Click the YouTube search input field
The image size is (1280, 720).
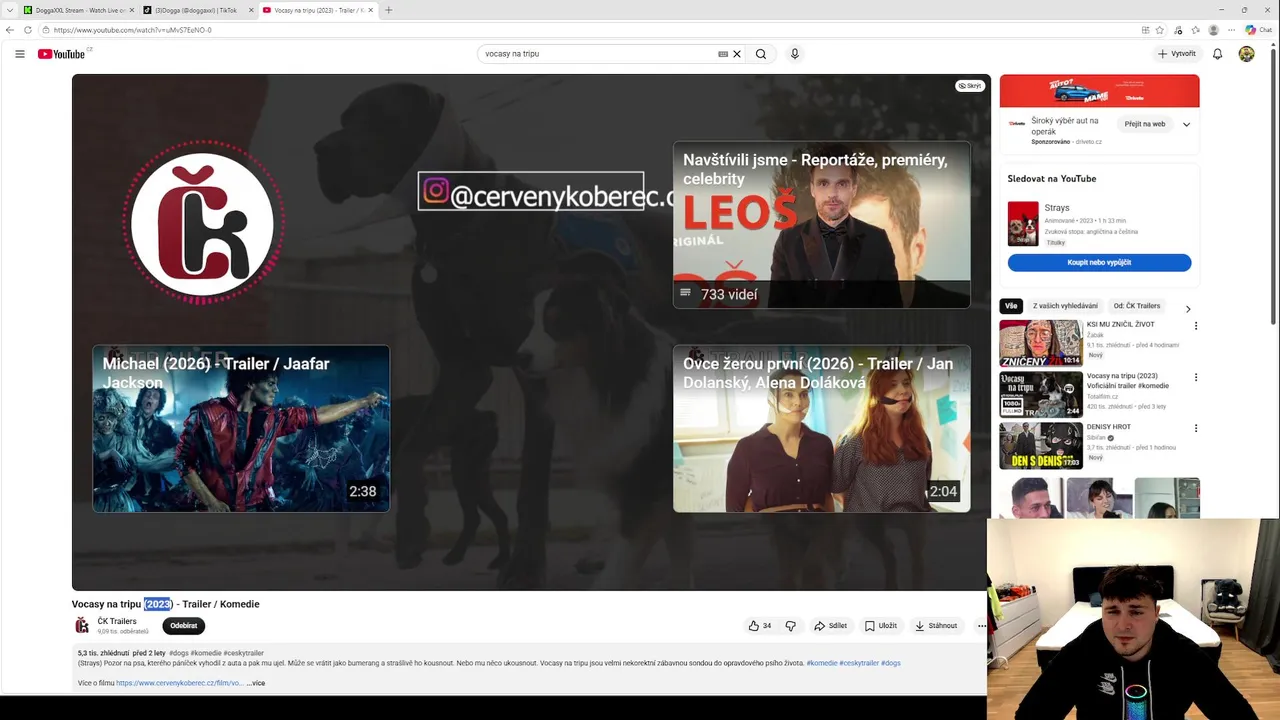(x=598, y=54)
